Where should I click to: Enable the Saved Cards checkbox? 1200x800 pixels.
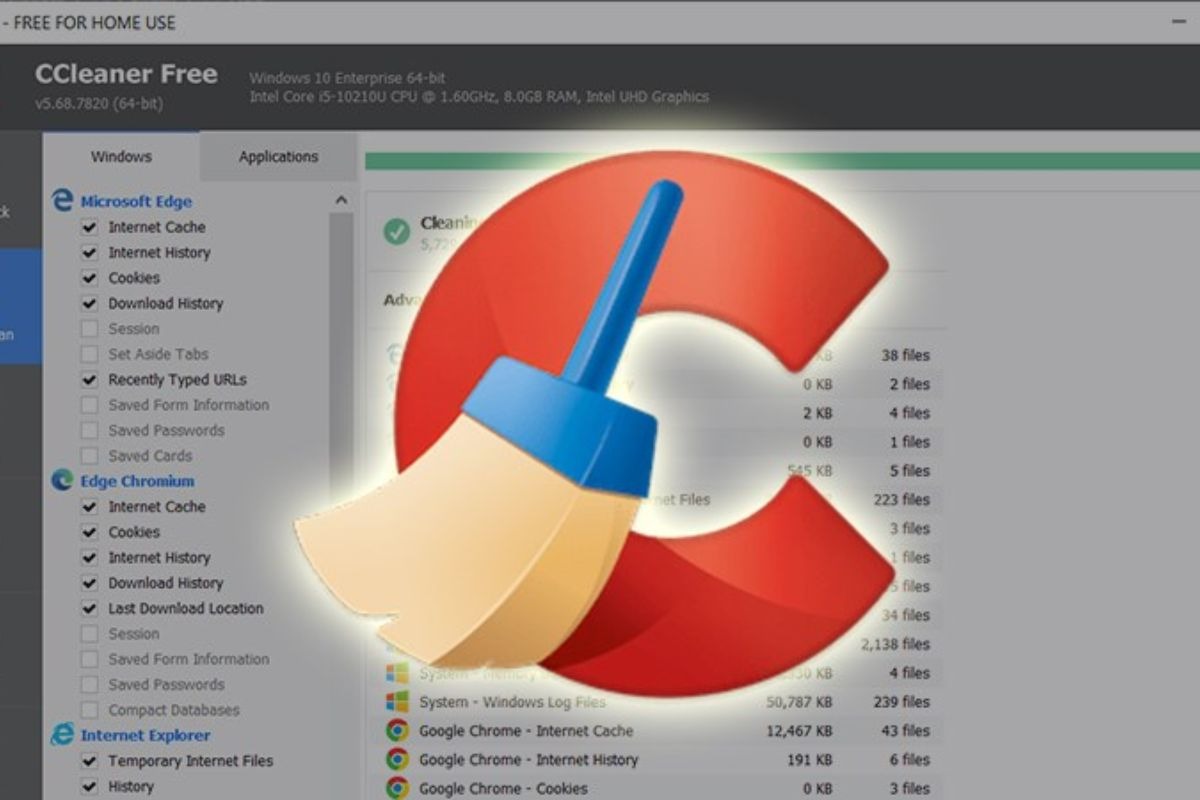pos(89,456)
